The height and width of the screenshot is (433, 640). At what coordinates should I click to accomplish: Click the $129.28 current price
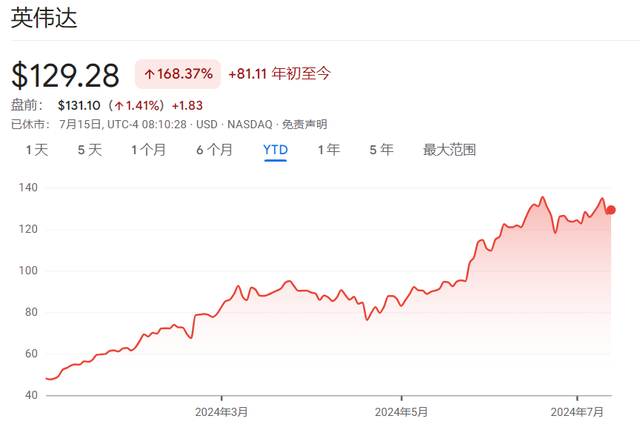[65, 75]
